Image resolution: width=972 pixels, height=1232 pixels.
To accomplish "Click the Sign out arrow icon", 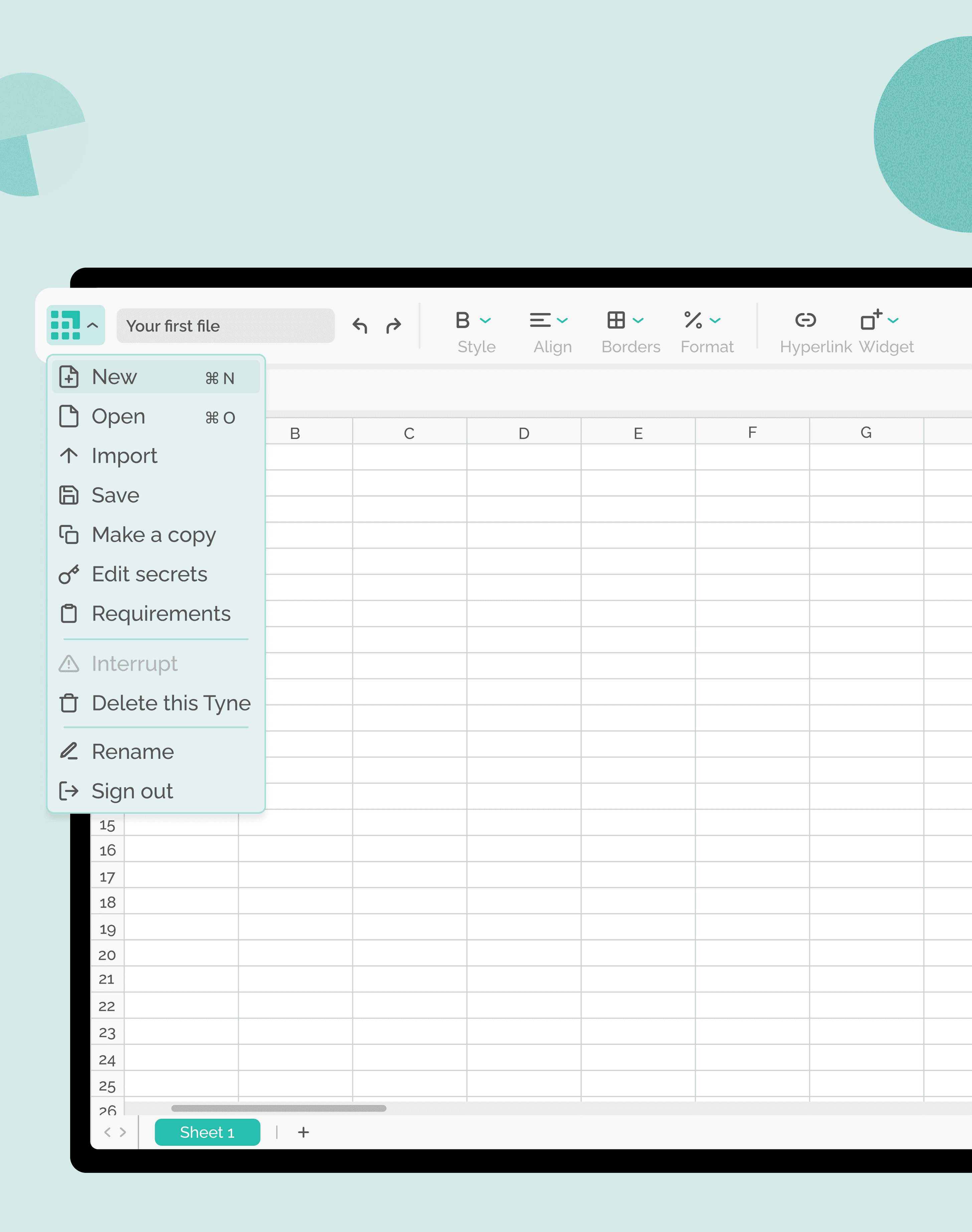I will point(69,791).
